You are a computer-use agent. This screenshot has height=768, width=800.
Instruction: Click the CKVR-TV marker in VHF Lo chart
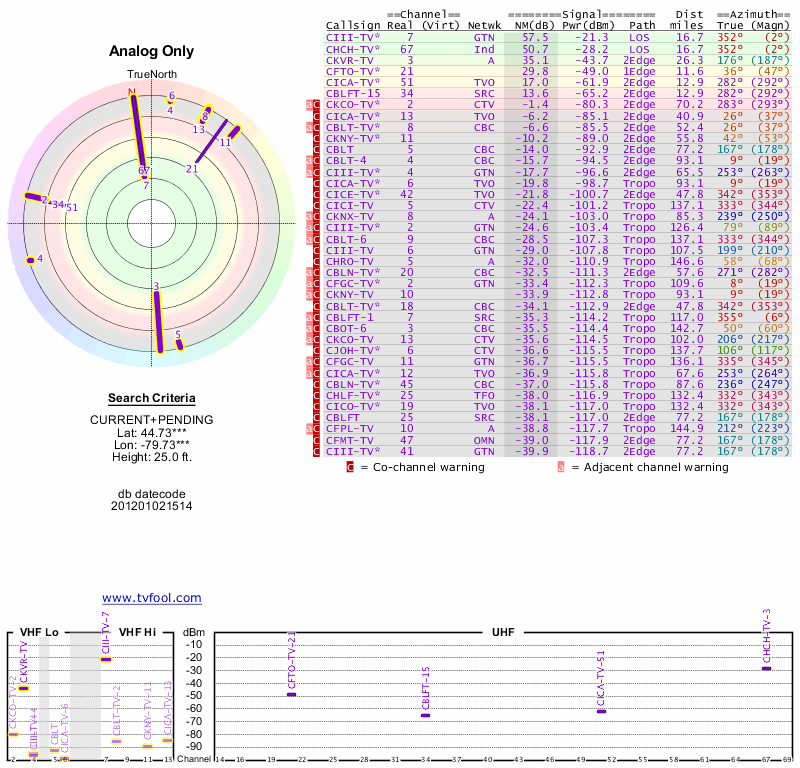click(24, 688)
